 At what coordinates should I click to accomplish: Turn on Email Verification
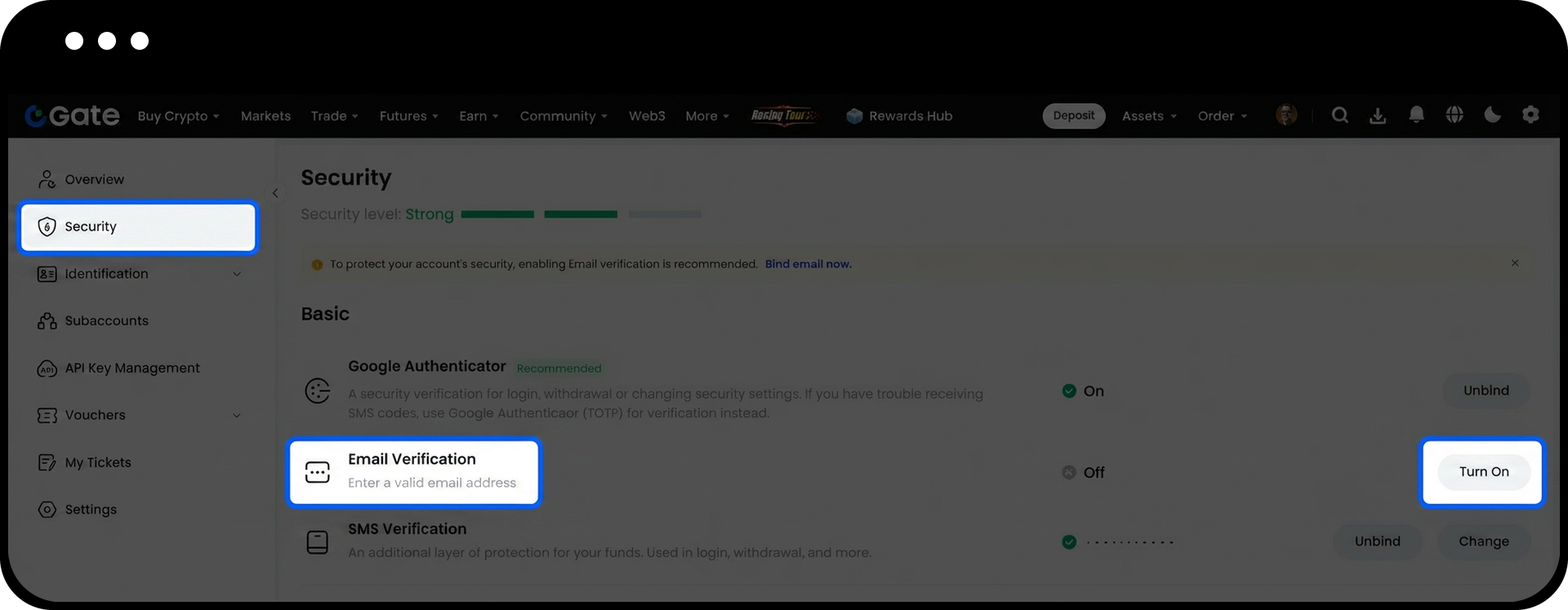[x=1483, y=472]
